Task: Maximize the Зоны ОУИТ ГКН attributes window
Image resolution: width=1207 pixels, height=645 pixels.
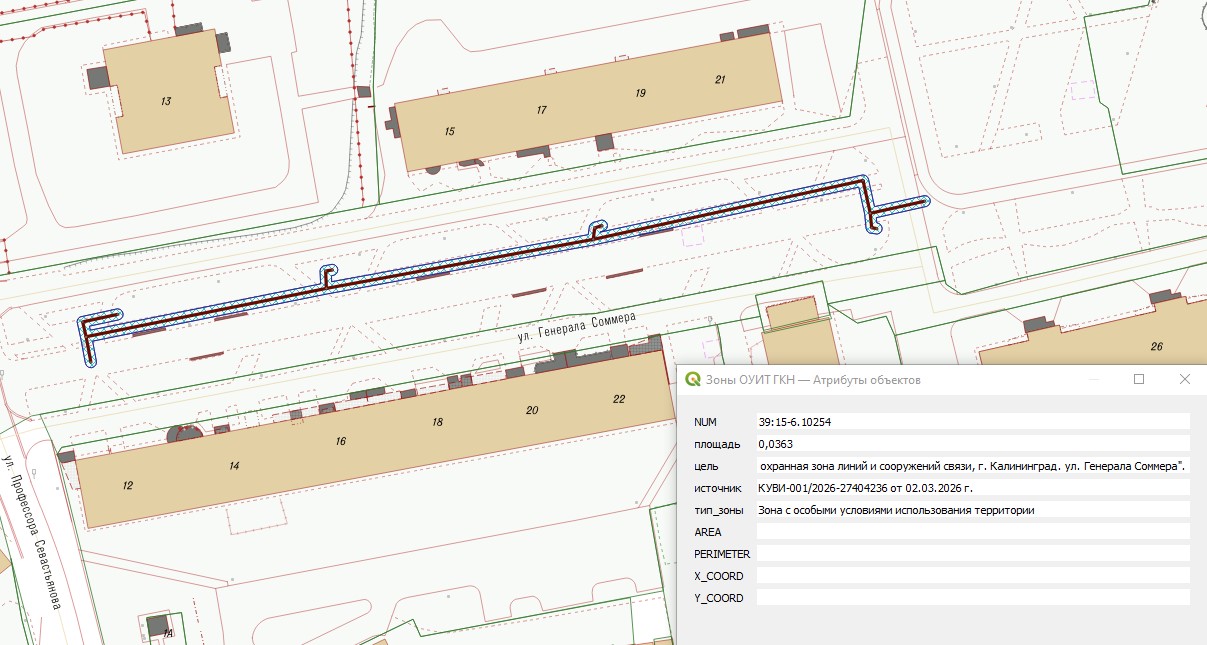Action: 1138,380
